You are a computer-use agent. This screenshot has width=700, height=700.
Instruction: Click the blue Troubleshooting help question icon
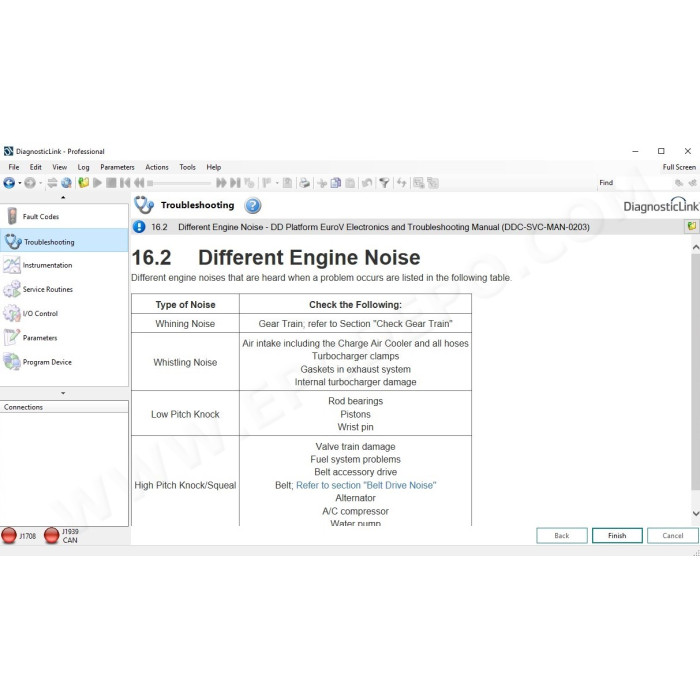(x=253, y=205)
